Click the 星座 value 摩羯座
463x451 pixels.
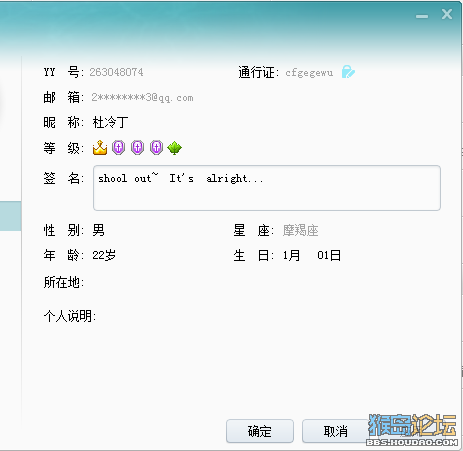coord(301,231)
